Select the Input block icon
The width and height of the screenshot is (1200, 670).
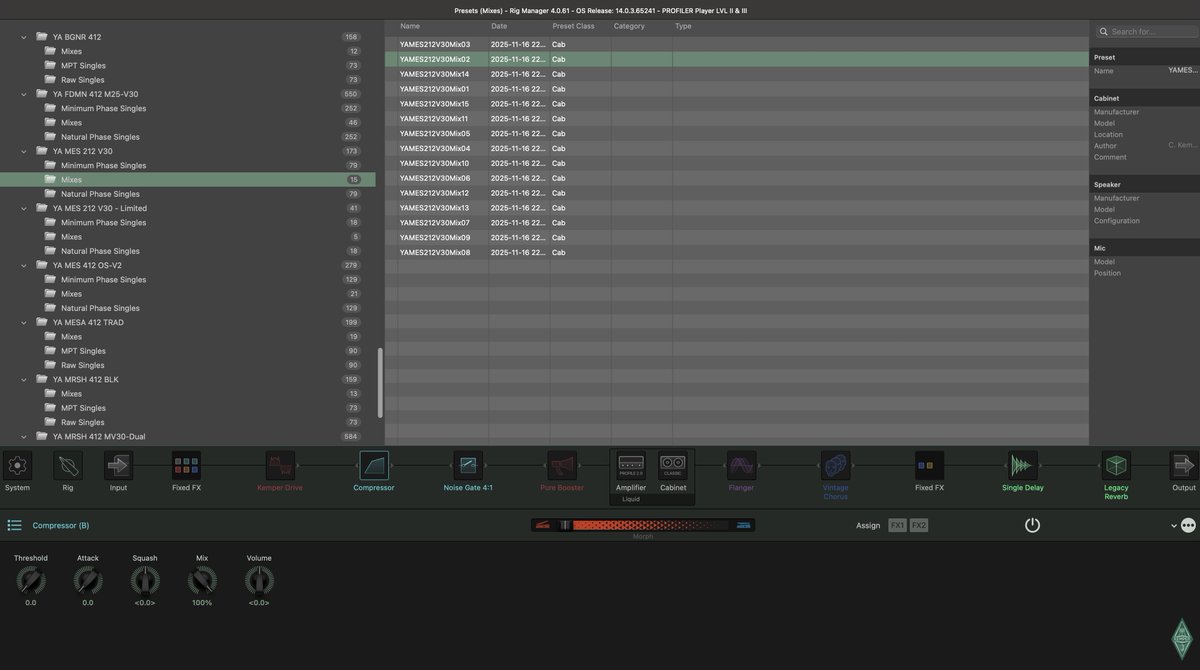click(118, 465)
